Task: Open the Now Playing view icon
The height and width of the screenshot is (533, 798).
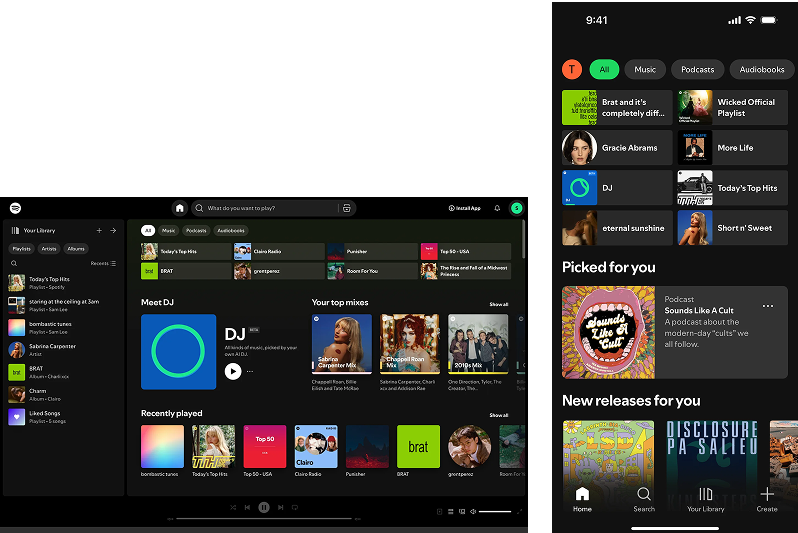Action: click(x=439, y=511)
